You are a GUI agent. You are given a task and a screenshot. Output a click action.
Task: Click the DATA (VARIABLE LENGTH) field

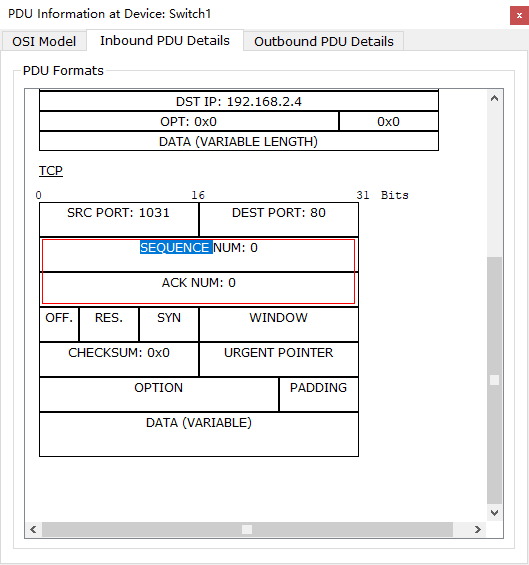[239, 141]
